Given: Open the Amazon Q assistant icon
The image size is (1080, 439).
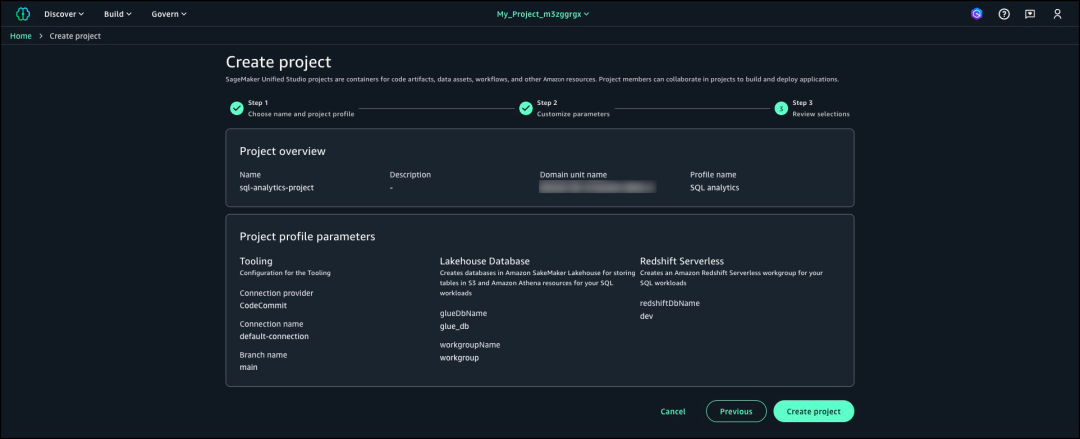Looking at the screenshot, I should [977, 14].
